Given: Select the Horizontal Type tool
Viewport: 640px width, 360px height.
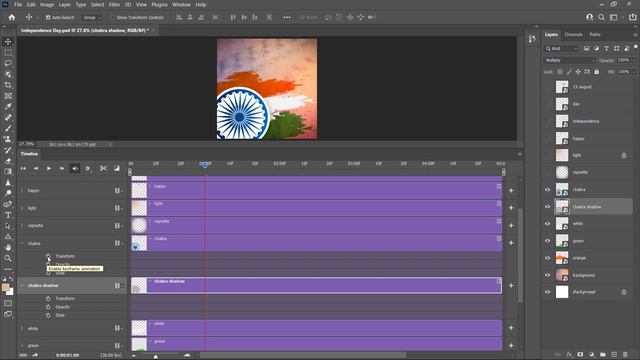Looking at the screenshot, I should point(8,215).
